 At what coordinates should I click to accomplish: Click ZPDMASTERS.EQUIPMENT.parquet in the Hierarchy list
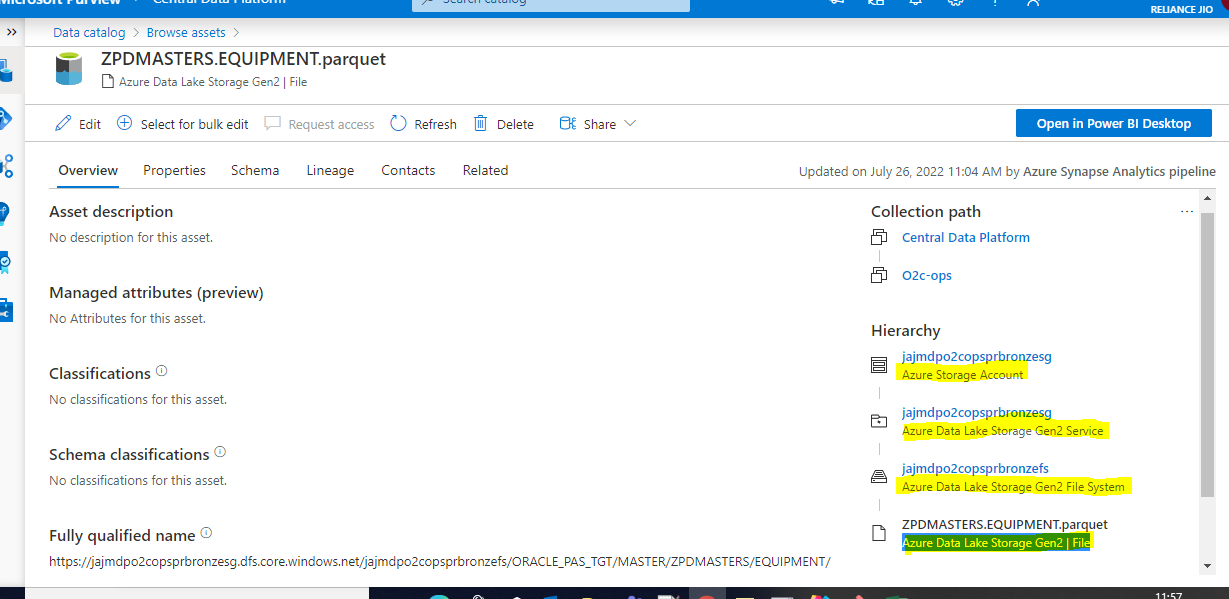coord(1005,524)
